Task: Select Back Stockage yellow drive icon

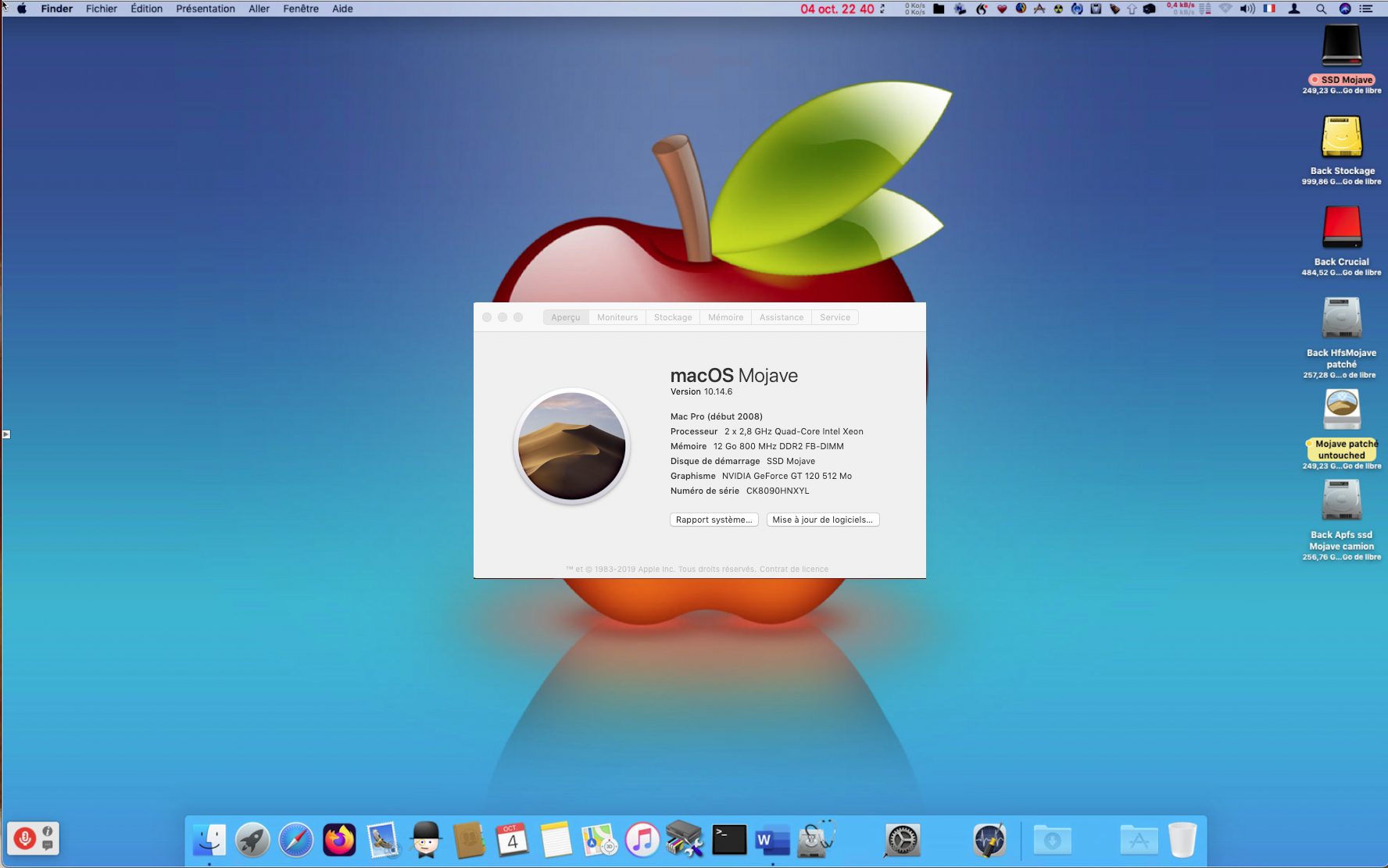Action: (1342, 138)
